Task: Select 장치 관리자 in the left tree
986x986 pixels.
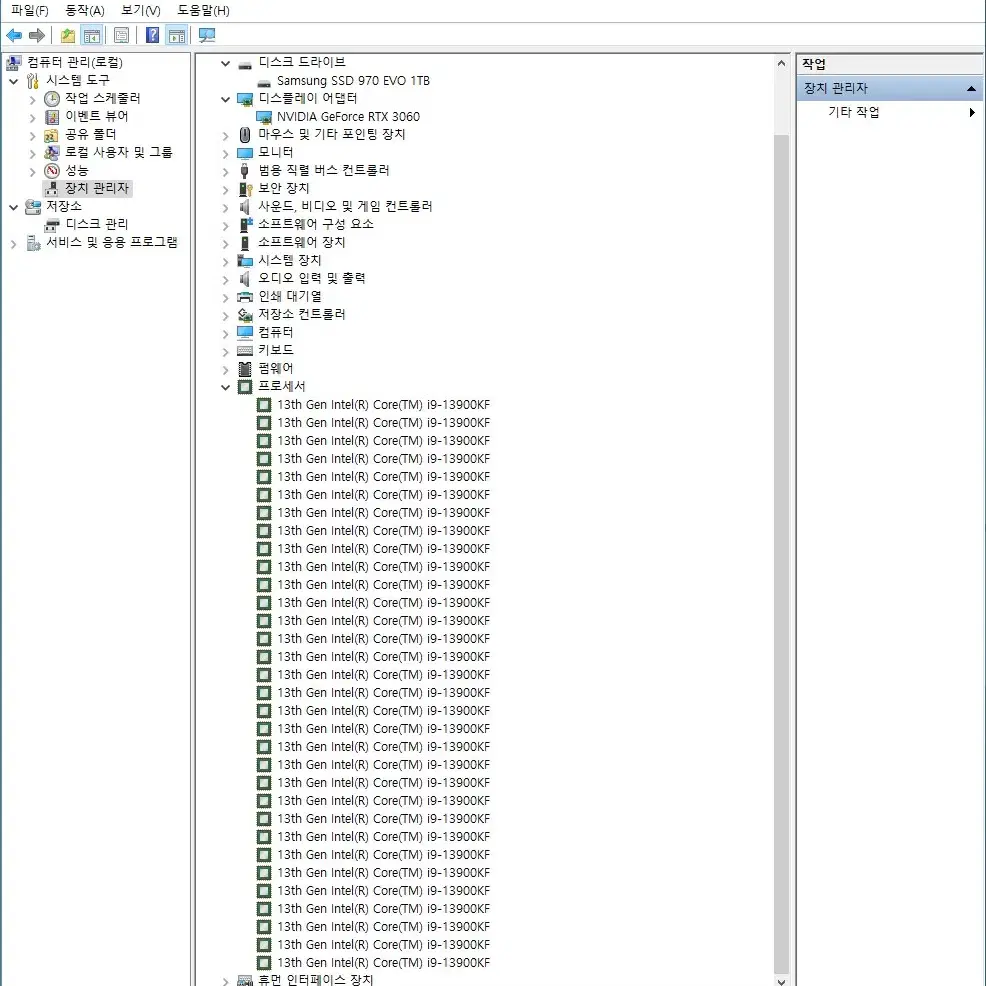Action: (97, 188)
